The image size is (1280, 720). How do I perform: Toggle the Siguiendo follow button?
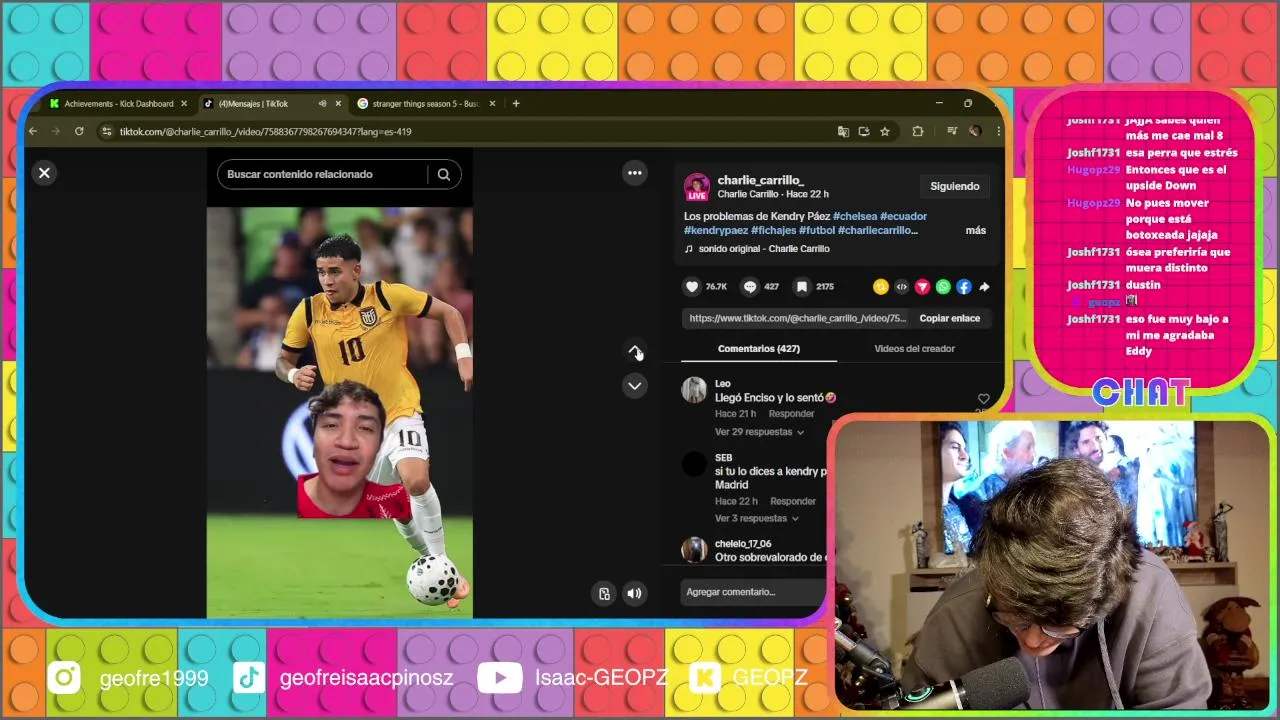coord(955,186)
